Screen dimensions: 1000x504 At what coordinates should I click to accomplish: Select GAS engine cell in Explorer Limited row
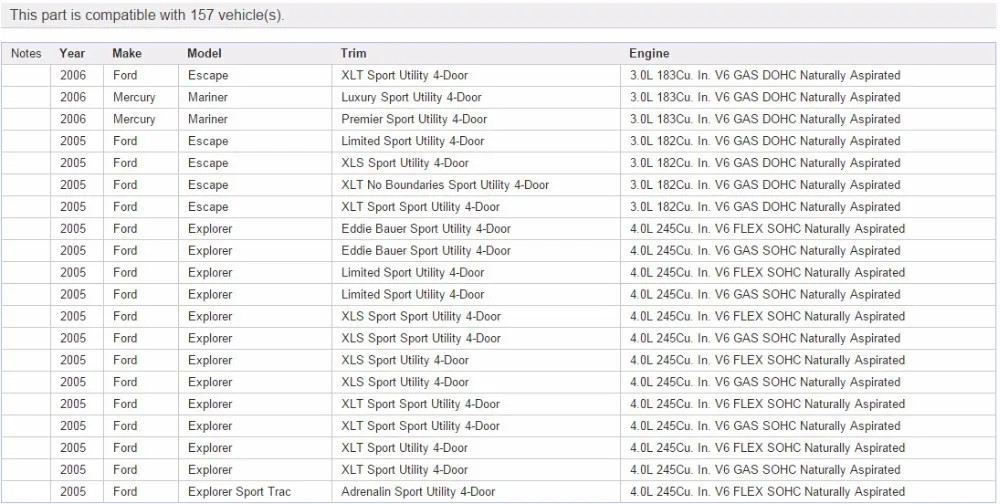tap(765, 294)
